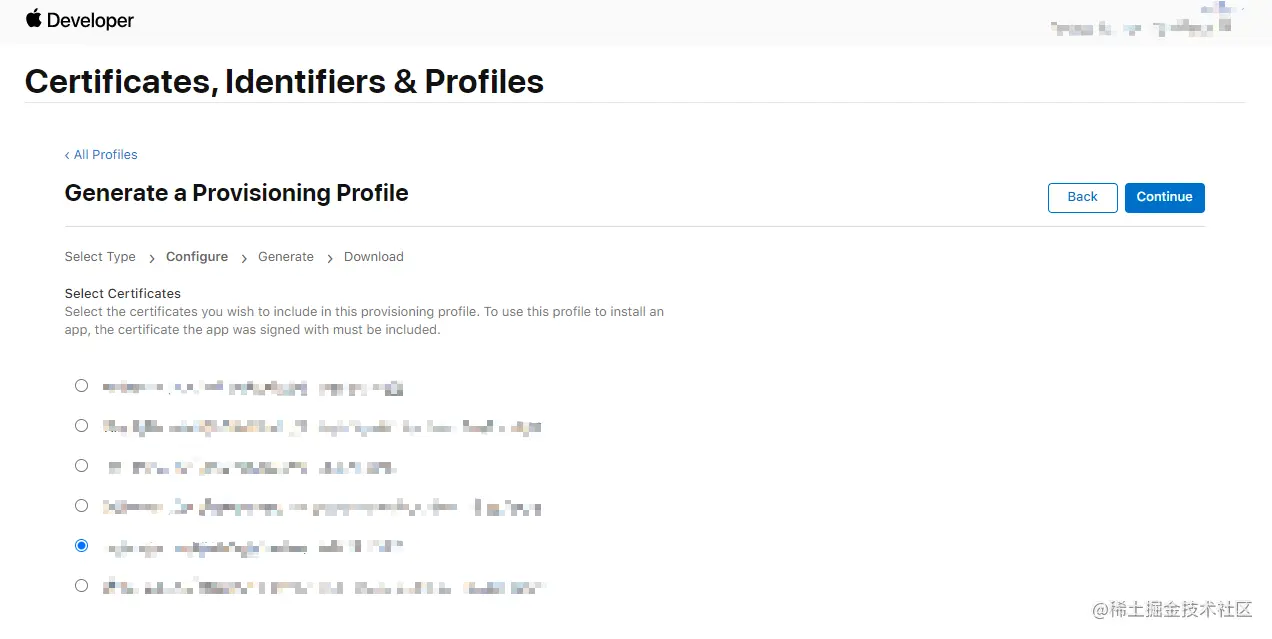Viewport: 1272px width, 639px height.
Task: Click the selected fifth certificate radio button
Action: (82, 546)
